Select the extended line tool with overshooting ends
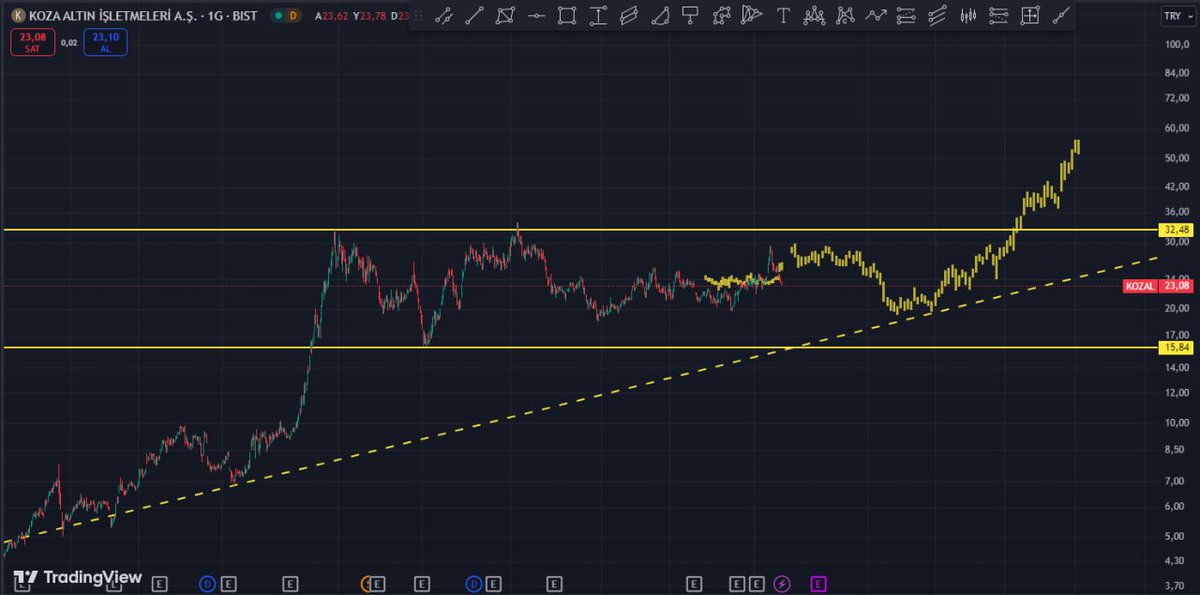The width and height of the screenshot is (1200, 595). [444, 15]
